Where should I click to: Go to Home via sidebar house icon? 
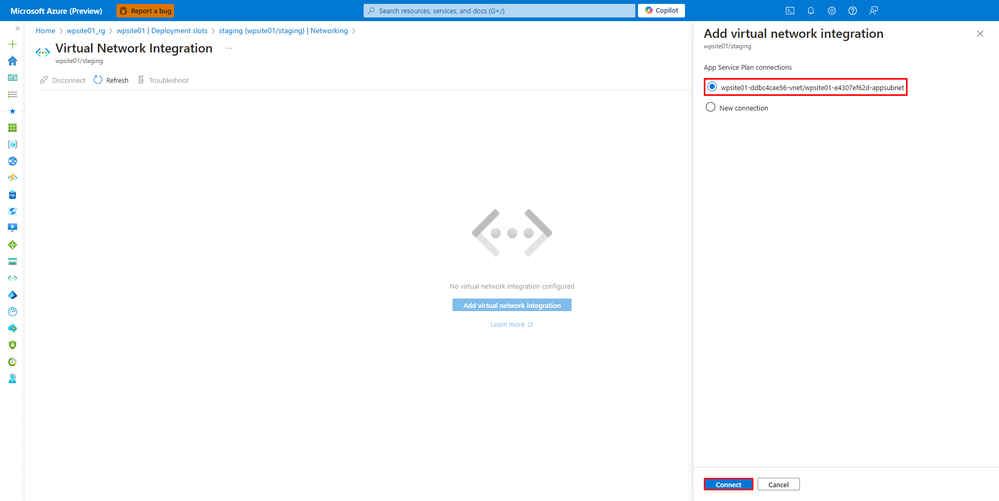(x=12, y=61)
